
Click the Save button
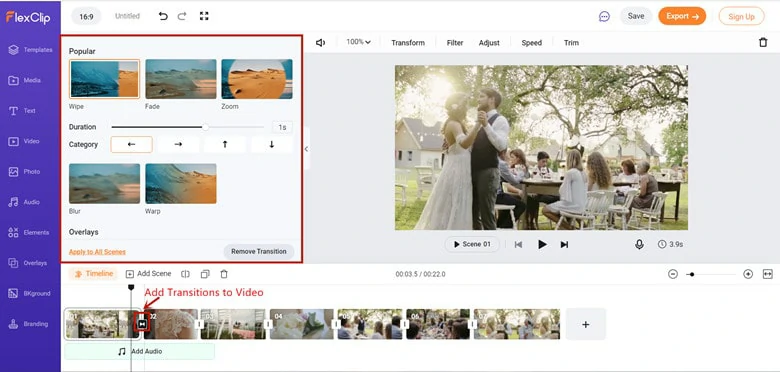636,16
